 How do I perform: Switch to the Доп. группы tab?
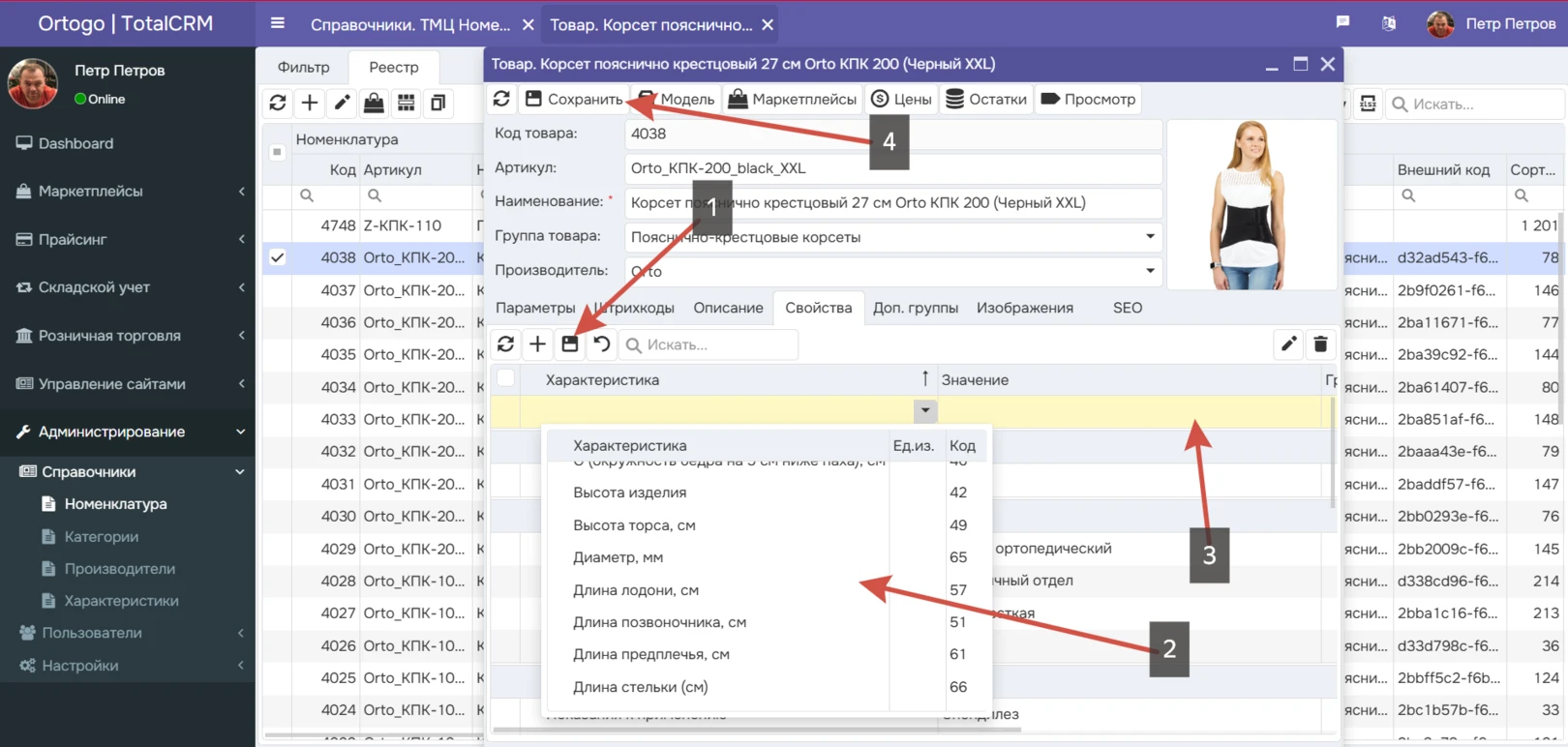coord(916,308)
